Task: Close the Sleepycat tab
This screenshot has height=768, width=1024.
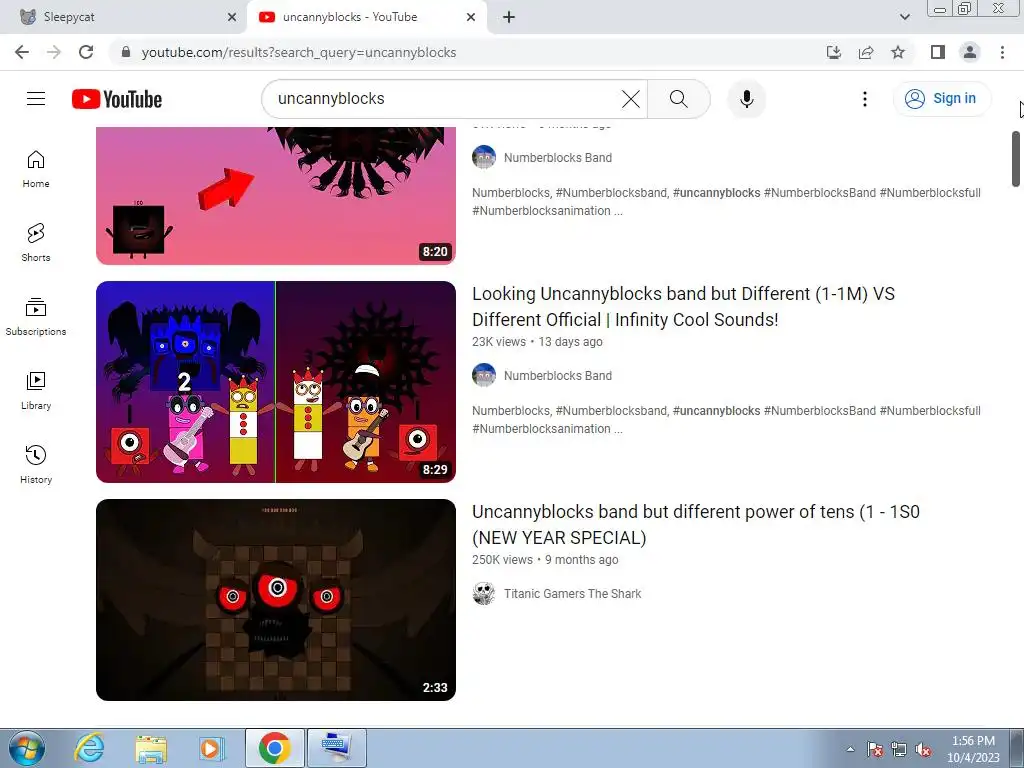Action: (x=232, y=17)
